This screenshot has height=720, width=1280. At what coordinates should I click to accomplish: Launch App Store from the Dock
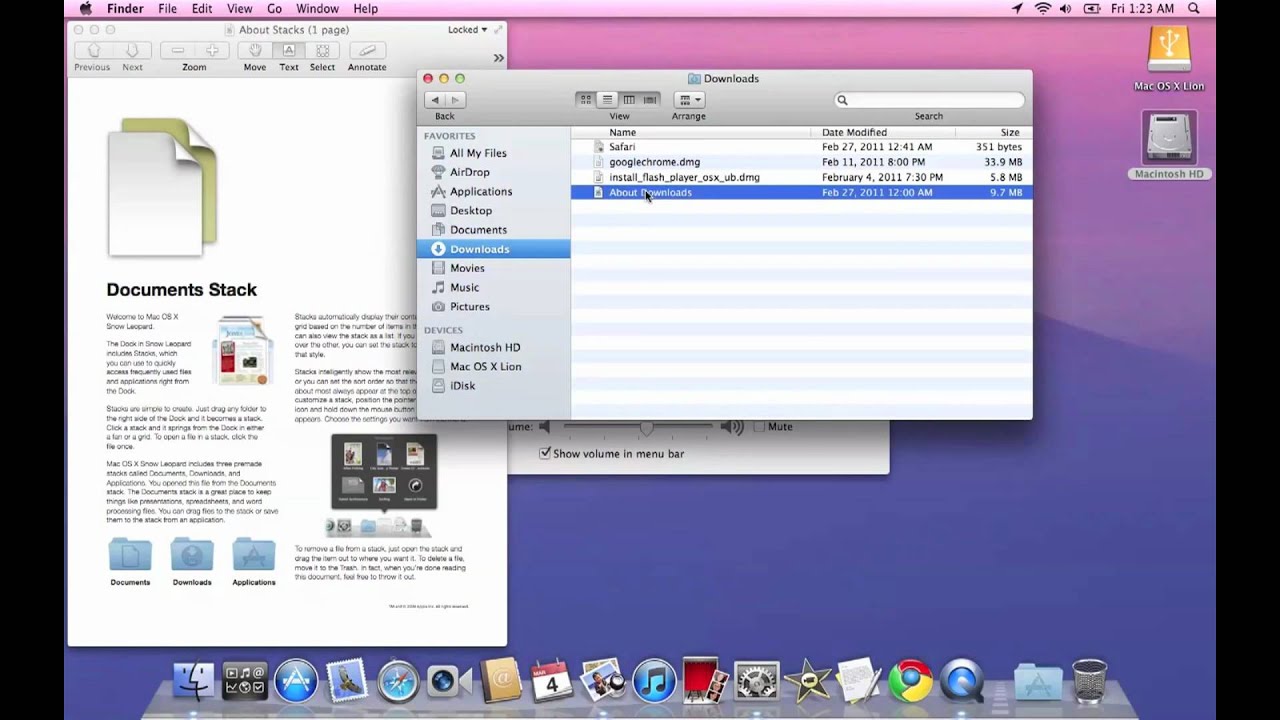coord(296,681)
